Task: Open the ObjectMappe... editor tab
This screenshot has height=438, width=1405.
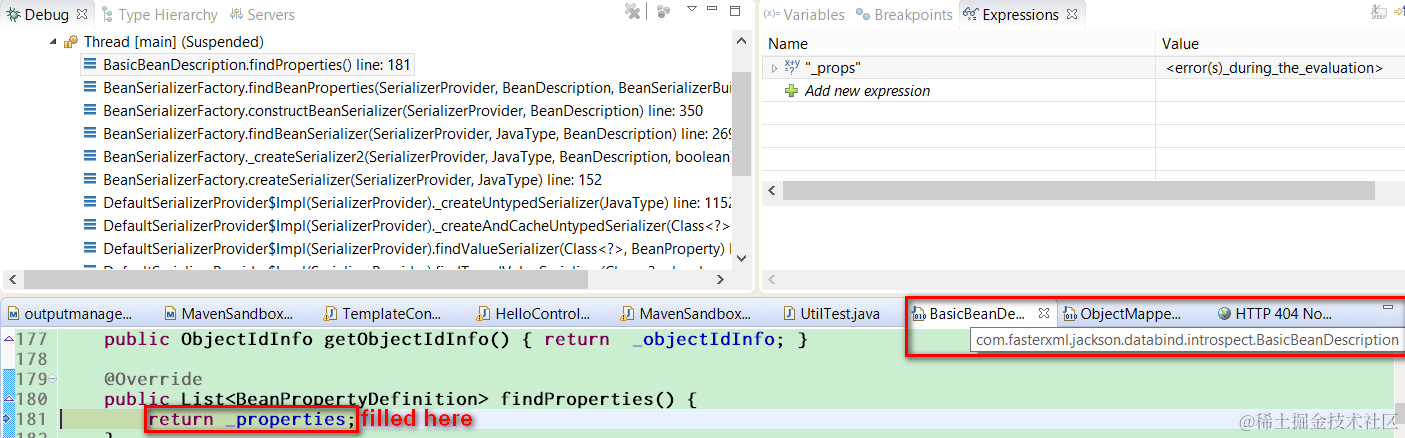Action: pyautogui.click(x=1121, y=314)
